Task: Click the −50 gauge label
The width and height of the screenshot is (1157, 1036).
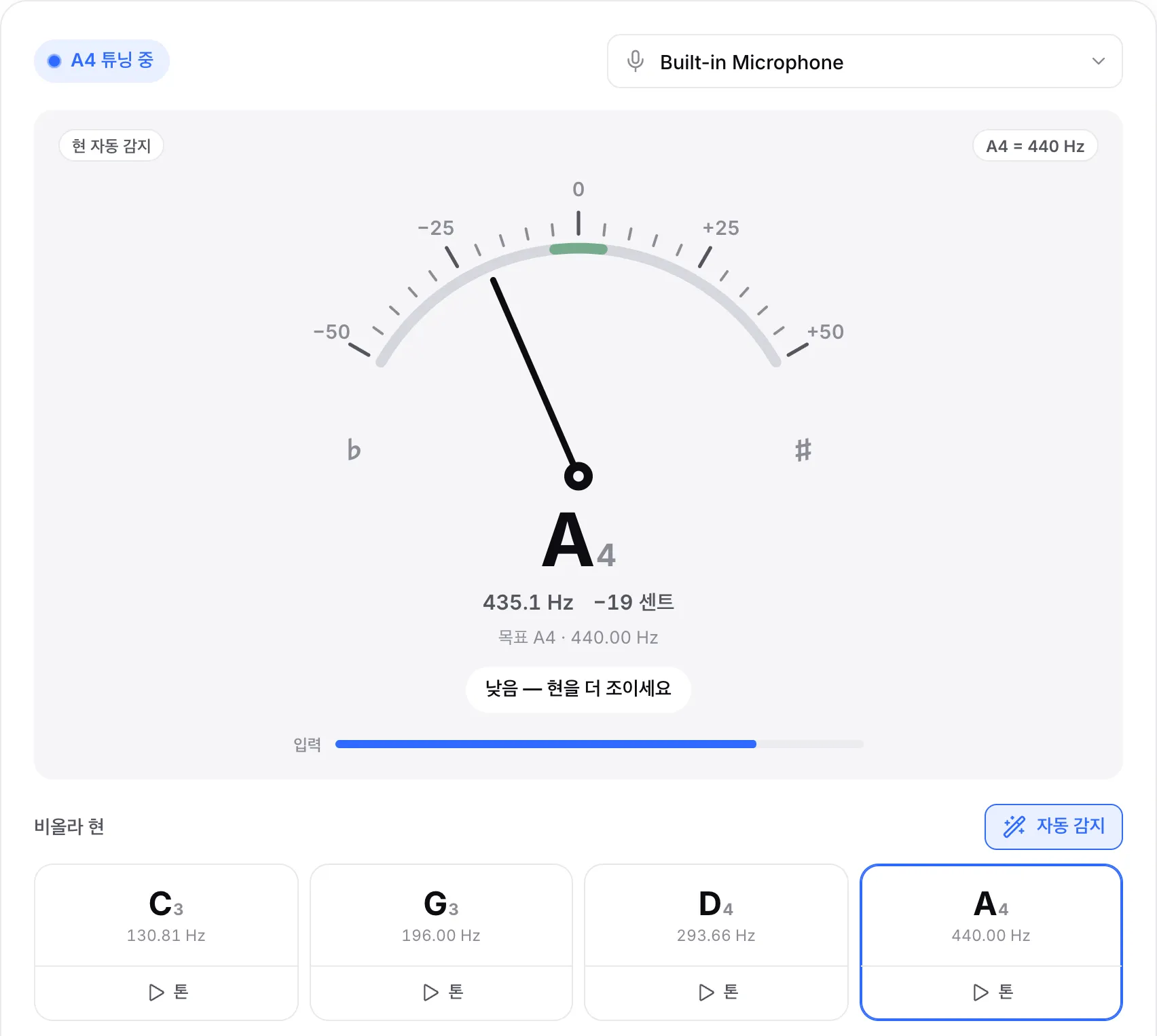Action: pos(331,332)
